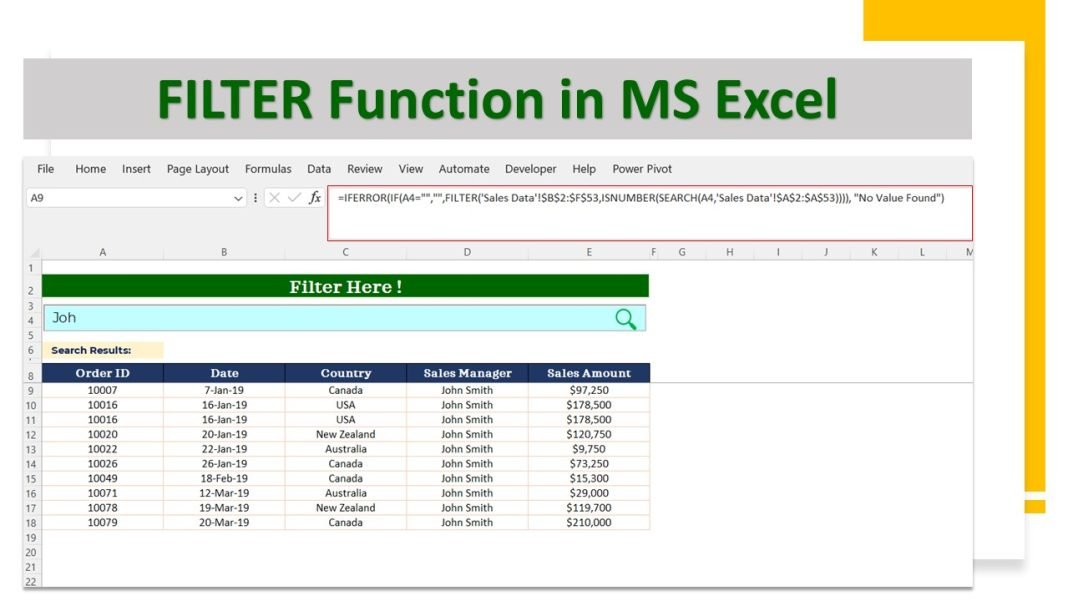This screenshot has height=601, width=1068.
Task: Select the cell with date 7-Jan-19
Action: 224,390
